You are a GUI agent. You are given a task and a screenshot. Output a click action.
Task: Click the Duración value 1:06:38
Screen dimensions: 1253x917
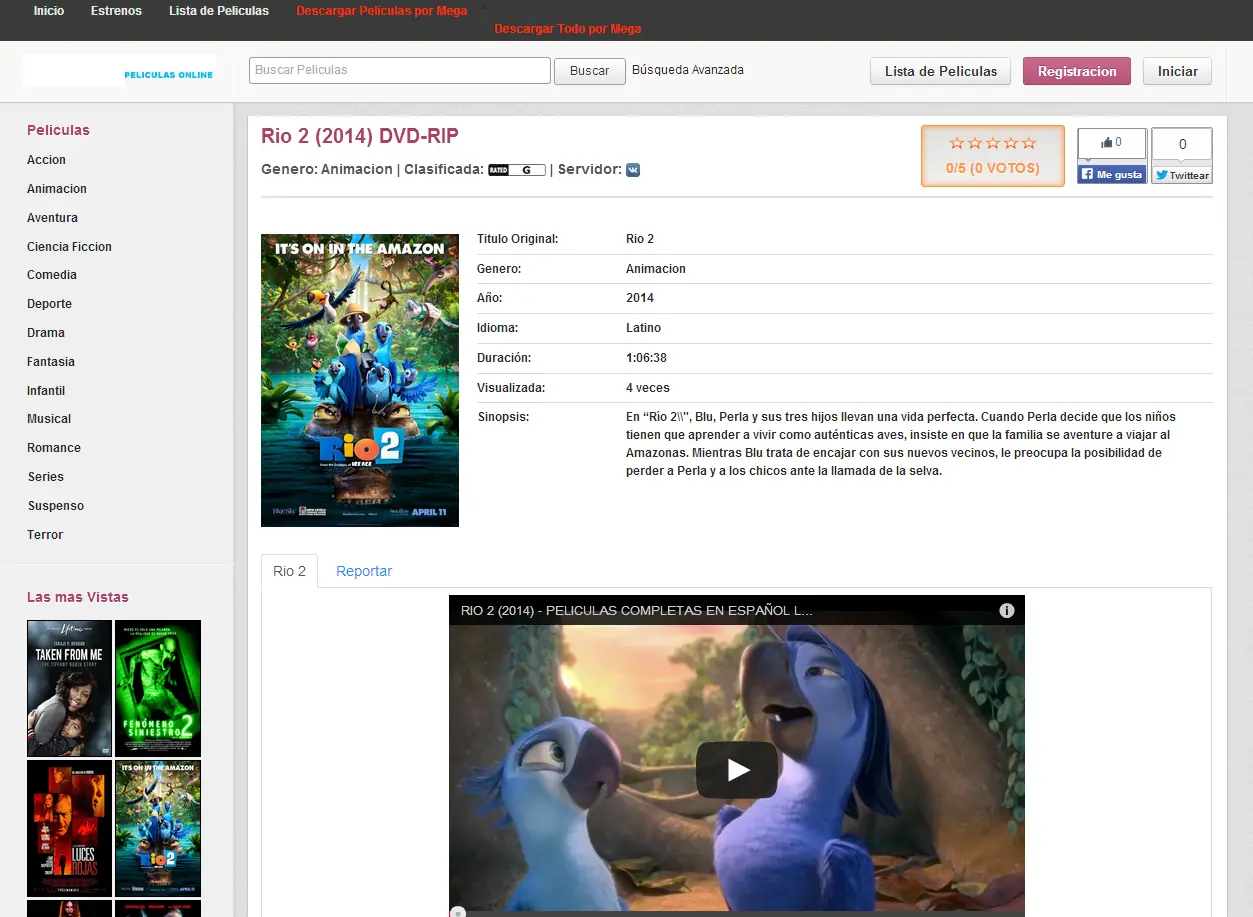point(647,358)
